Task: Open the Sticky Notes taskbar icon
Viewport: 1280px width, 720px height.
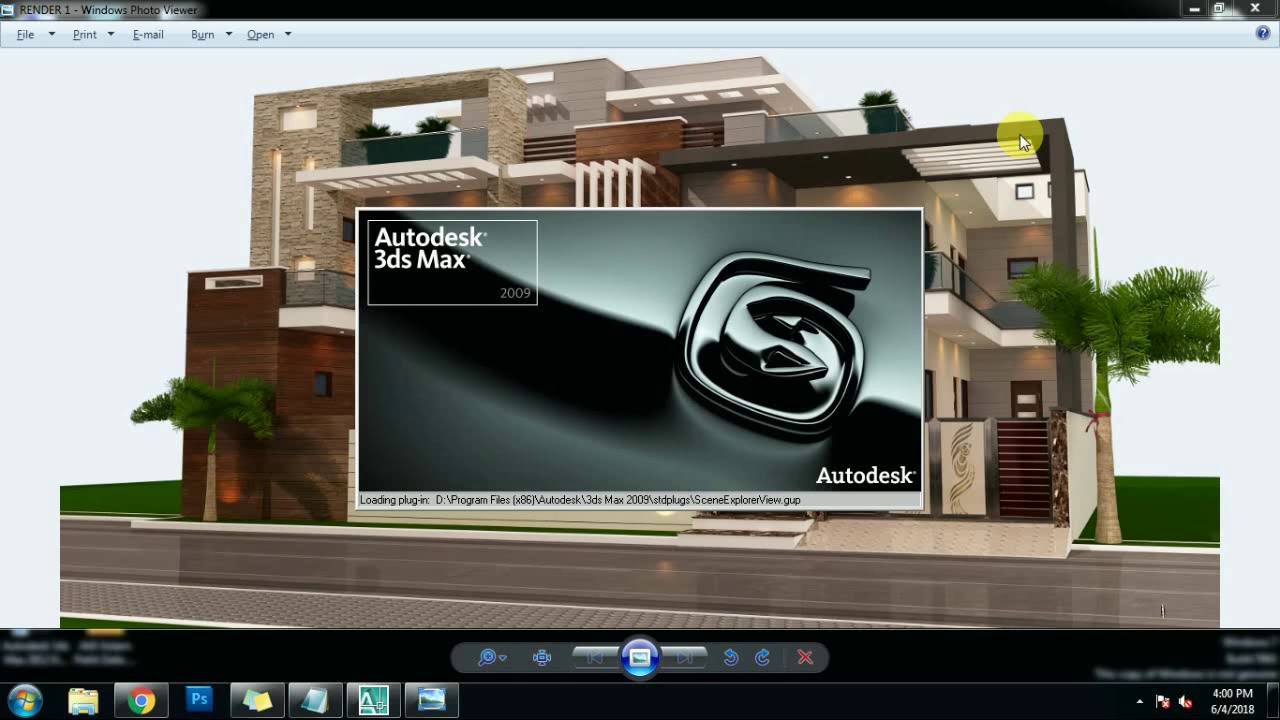Action: pyautogui.click(x=257, y=700)
